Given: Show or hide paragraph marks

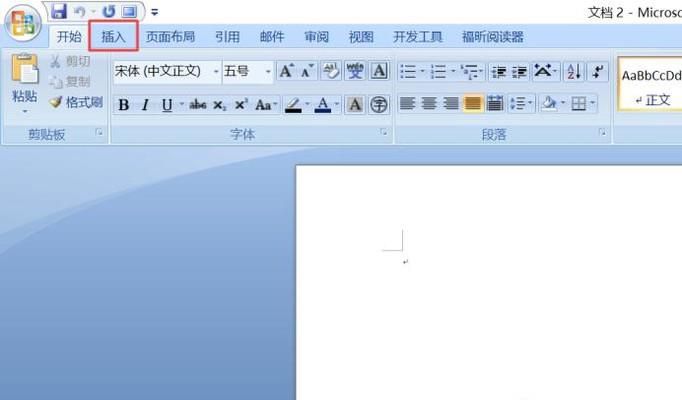Looking at the screenshot, I should 598,71.
